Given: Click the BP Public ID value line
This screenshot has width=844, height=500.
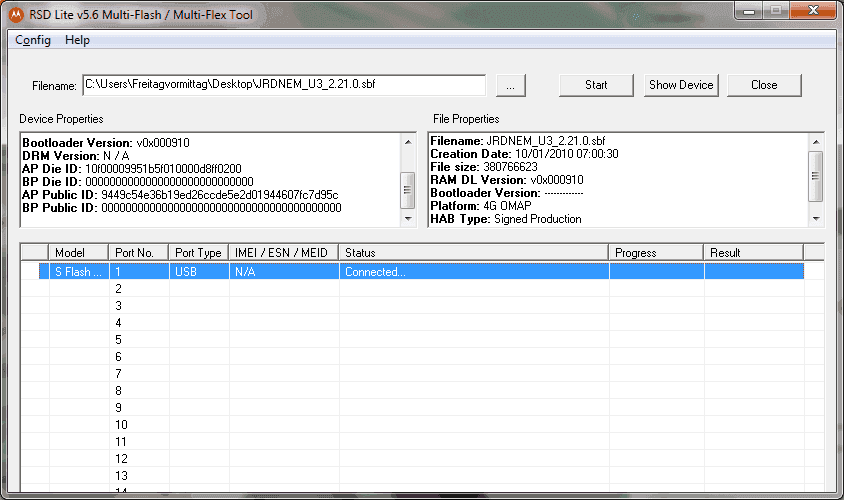Looking at the screenshot, I should click(x=182, y=207).
